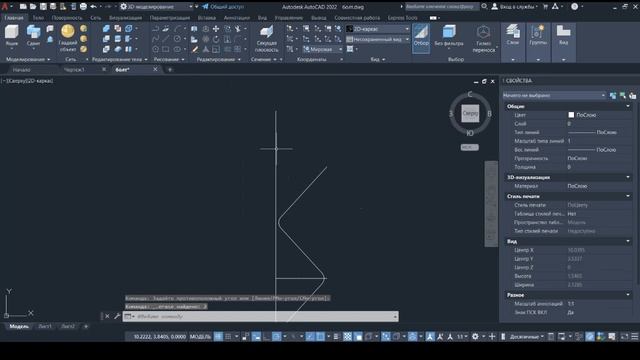Image resolution: width=640 pixels, height=360 pixels.
Task: Collapse the Plot style (Стиль печати) section
Action: (628, 196)
